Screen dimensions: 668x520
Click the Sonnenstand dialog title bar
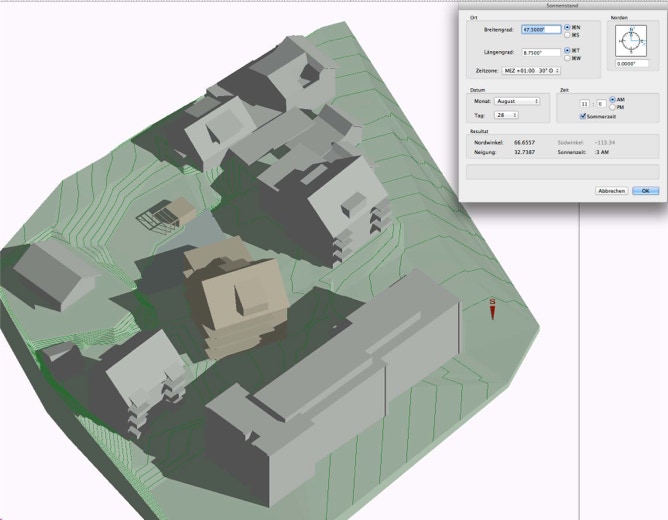562,6
